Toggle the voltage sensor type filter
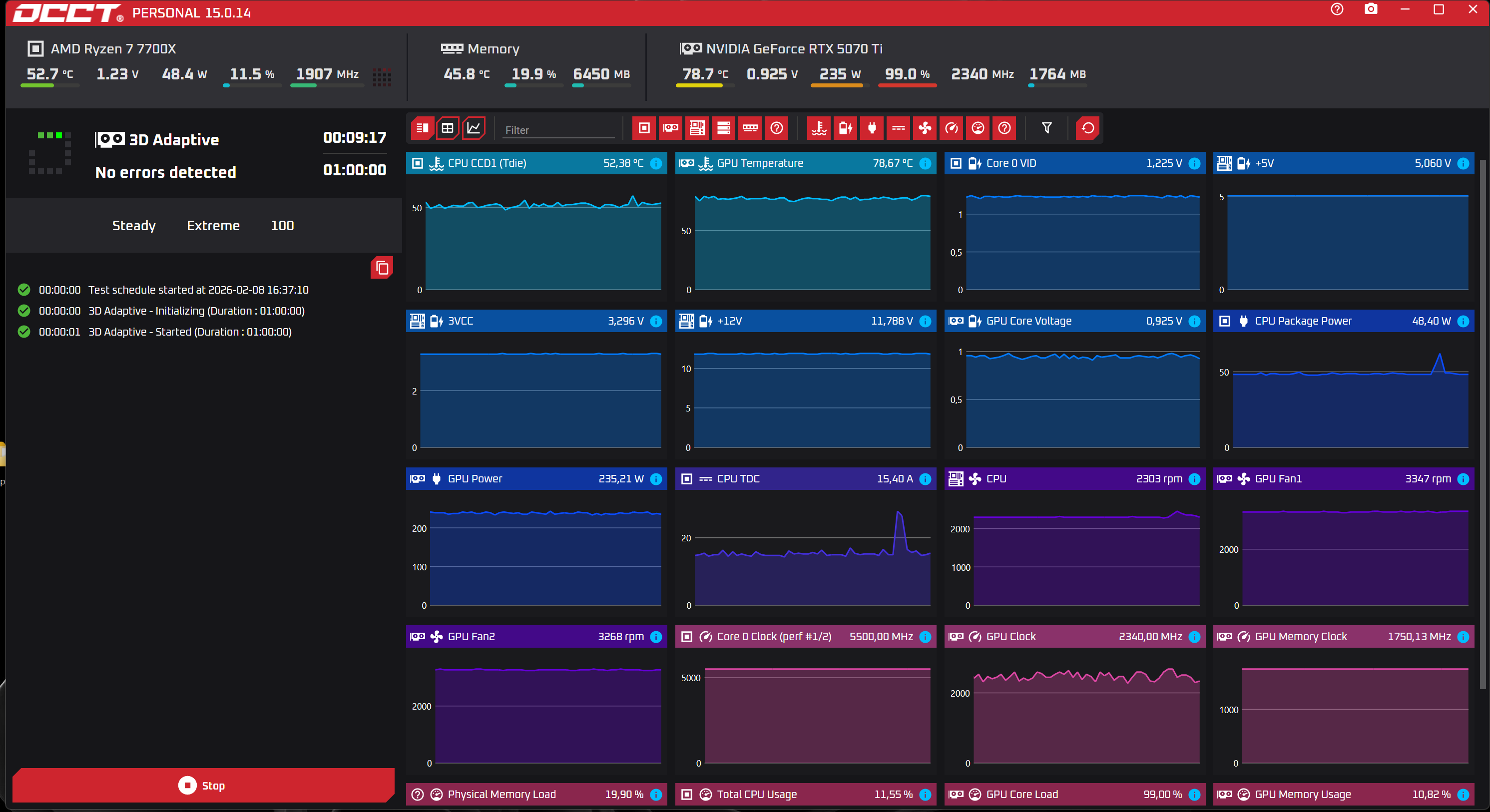The height and width of the screenshot is (812, 1490). tap(846, 128)
